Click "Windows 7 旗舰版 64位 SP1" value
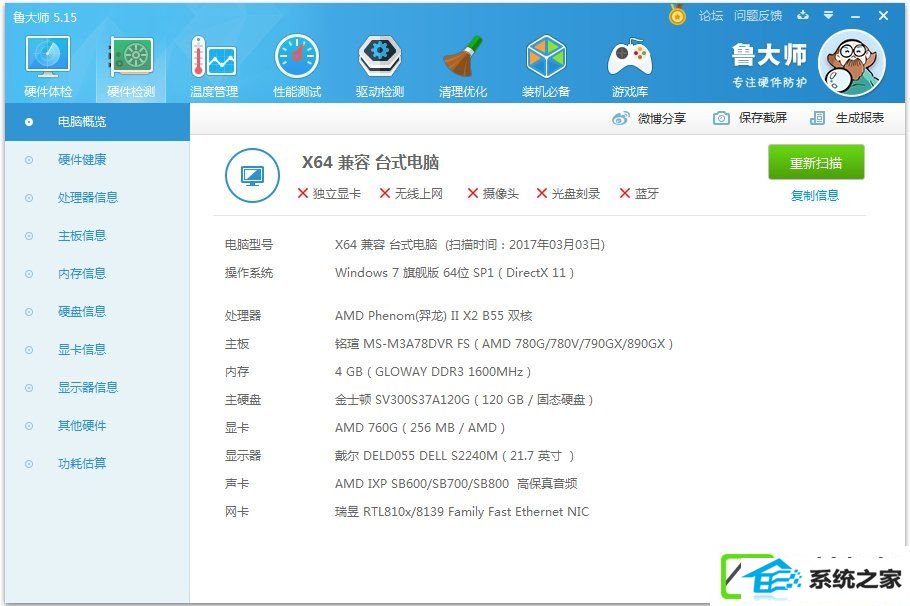 (414, 273)
